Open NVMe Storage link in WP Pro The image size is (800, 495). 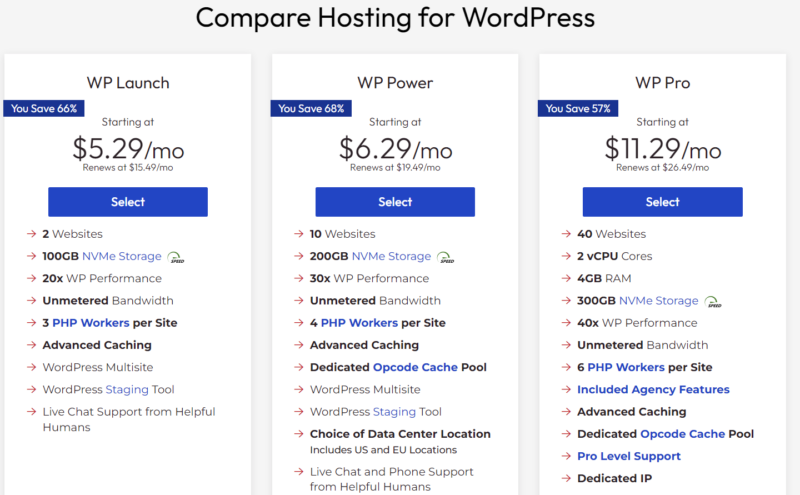pos(658,301)
